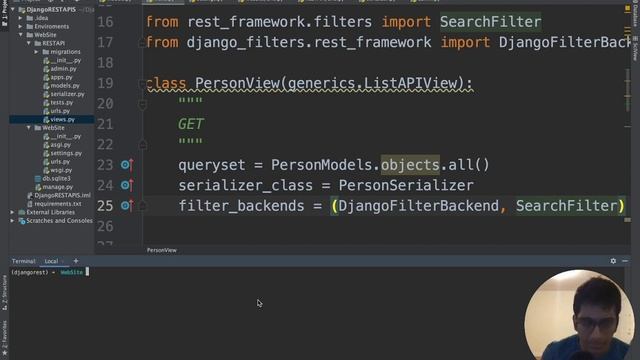
Task: Click PersonView breadcrumb below the editor
Action: click(x=162, y=250)
